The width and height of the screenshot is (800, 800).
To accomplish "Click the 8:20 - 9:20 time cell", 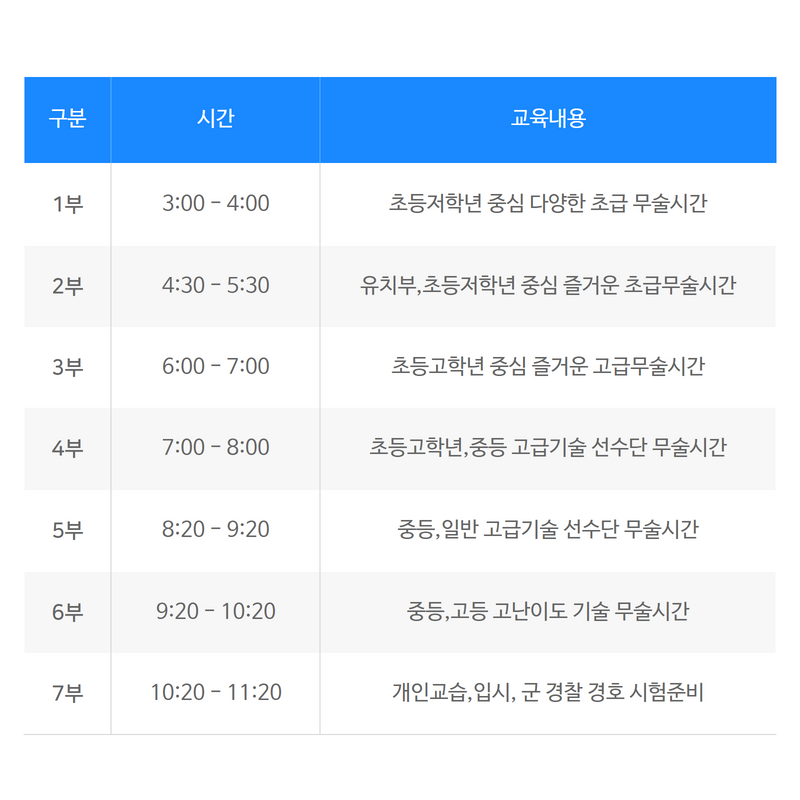I will pos(215,530).
